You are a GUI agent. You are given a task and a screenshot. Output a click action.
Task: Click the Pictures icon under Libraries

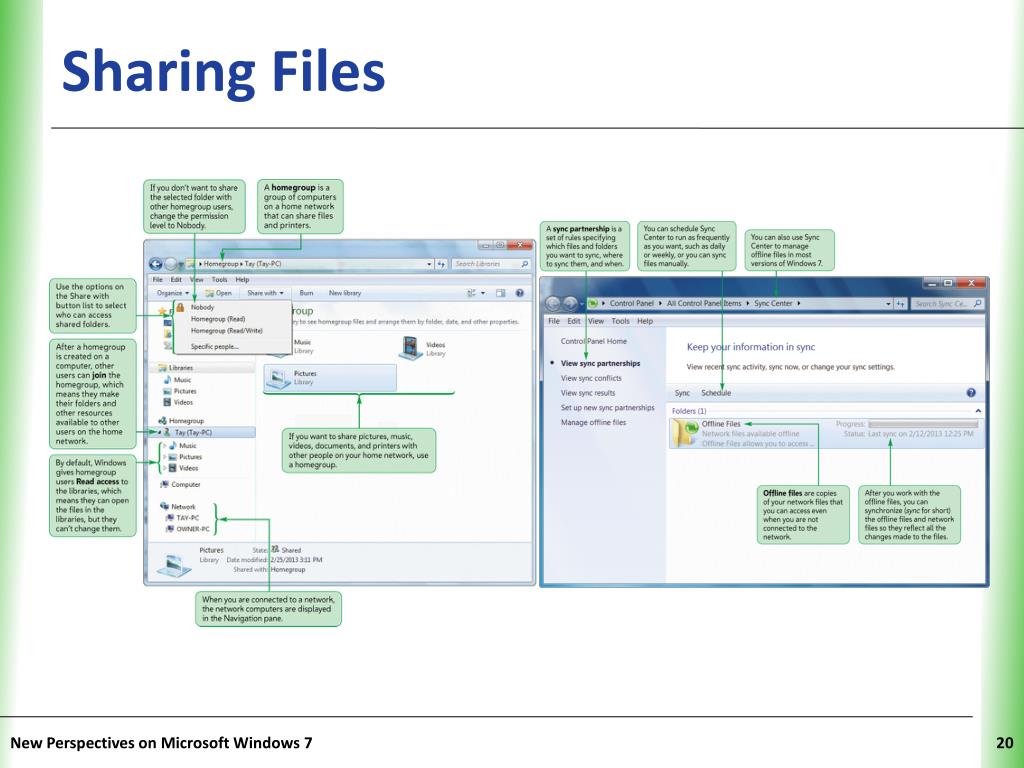tap(167, 391)
